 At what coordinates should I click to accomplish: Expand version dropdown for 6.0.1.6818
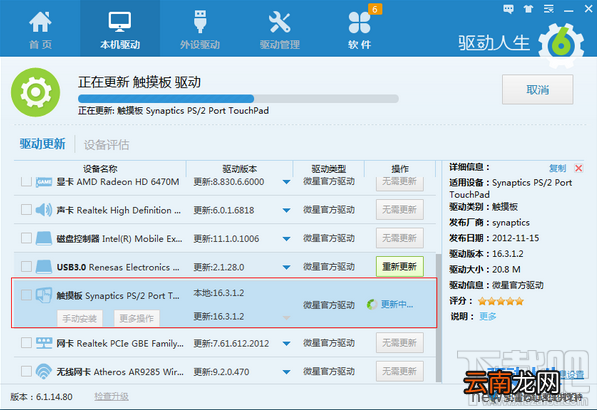(x=287, y=210)
